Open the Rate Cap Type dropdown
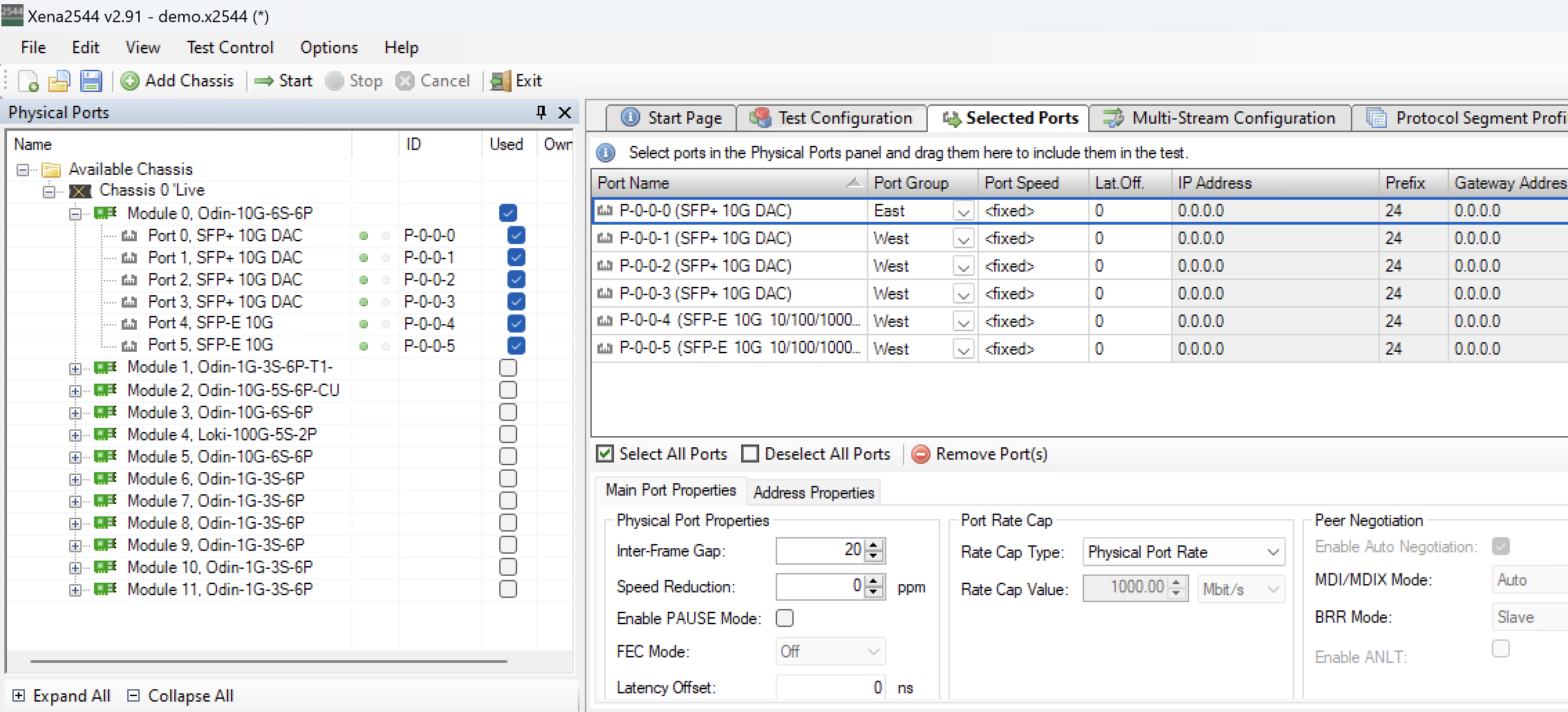The width and height of the screenshot is (1568, 712). 1184,552
